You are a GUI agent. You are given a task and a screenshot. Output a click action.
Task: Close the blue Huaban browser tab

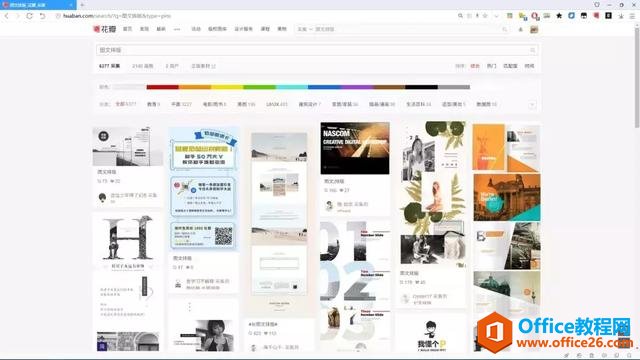71,5
